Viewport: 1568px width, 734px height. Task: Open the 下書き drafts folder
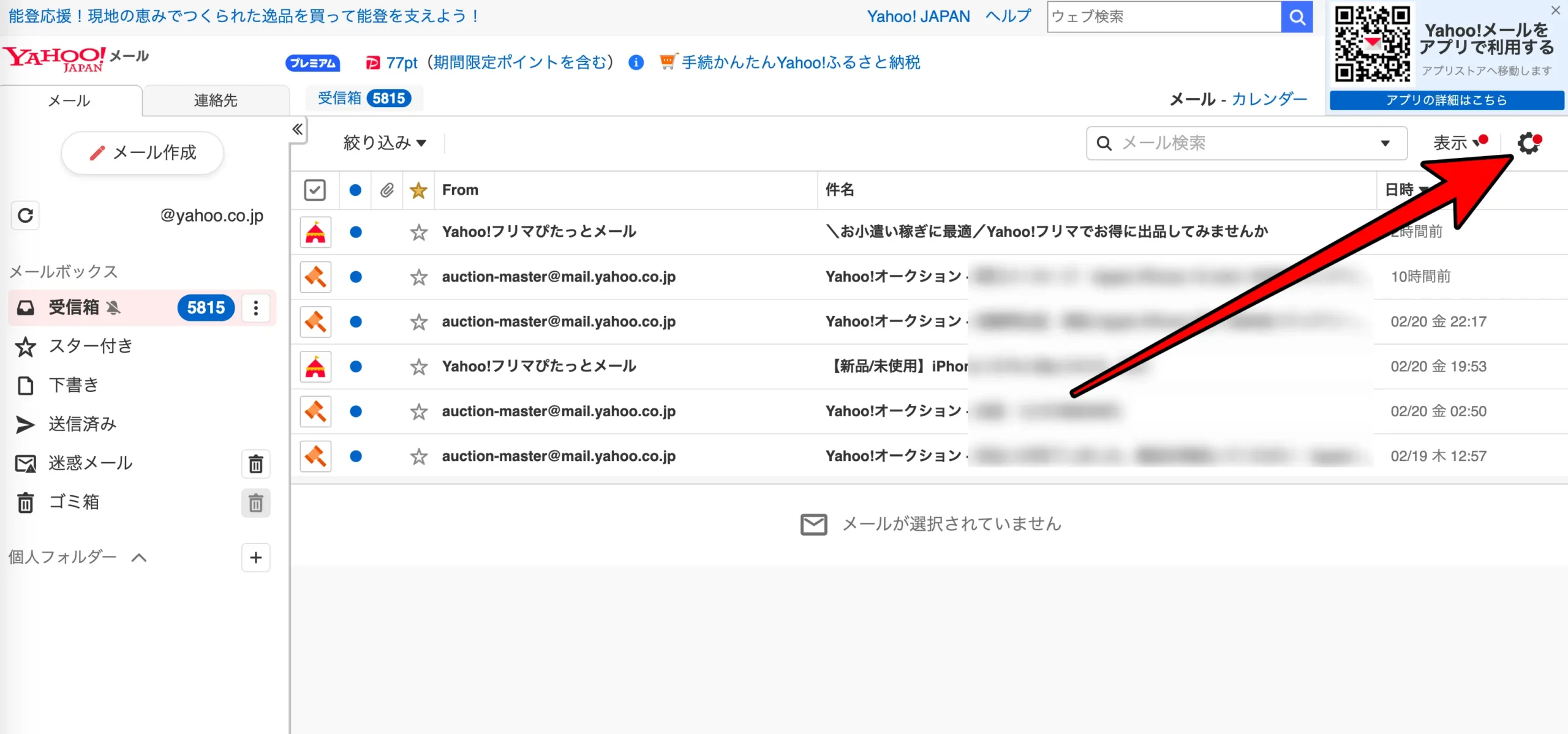point(72,385)
